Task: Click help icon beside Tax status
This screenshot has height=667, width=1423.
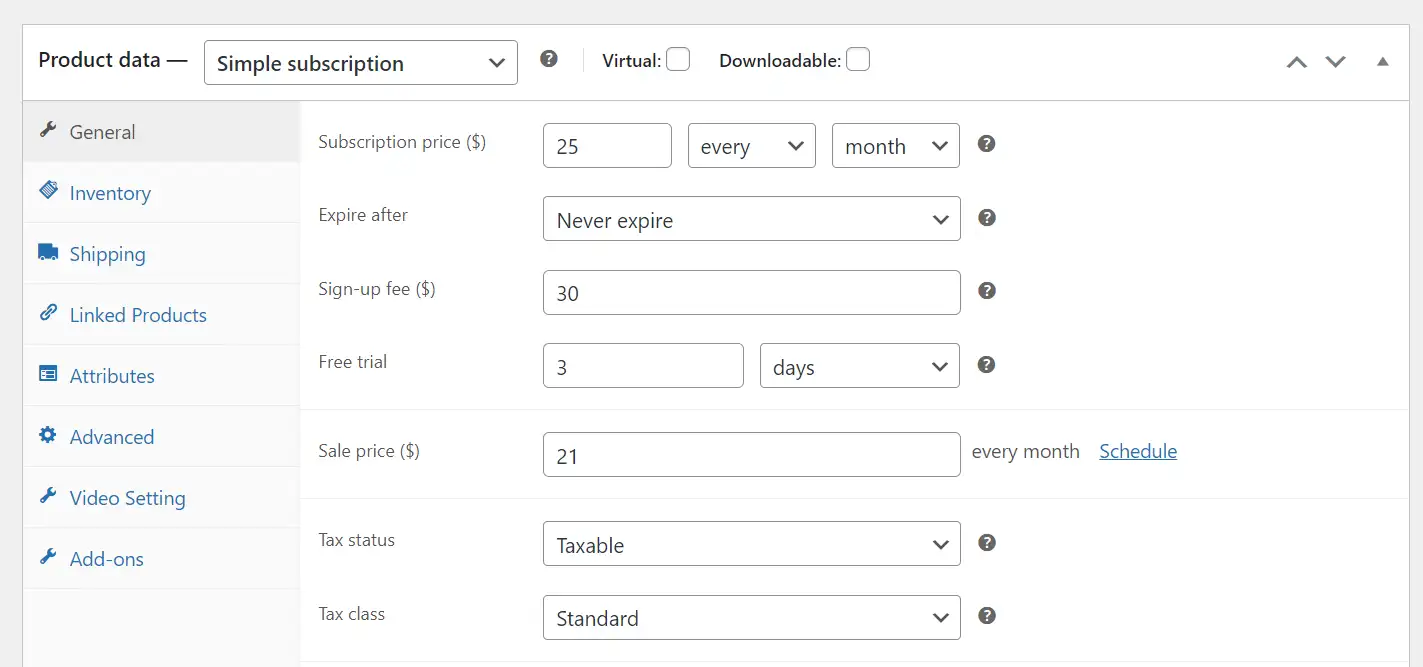Action: click(x=986, y=543)
